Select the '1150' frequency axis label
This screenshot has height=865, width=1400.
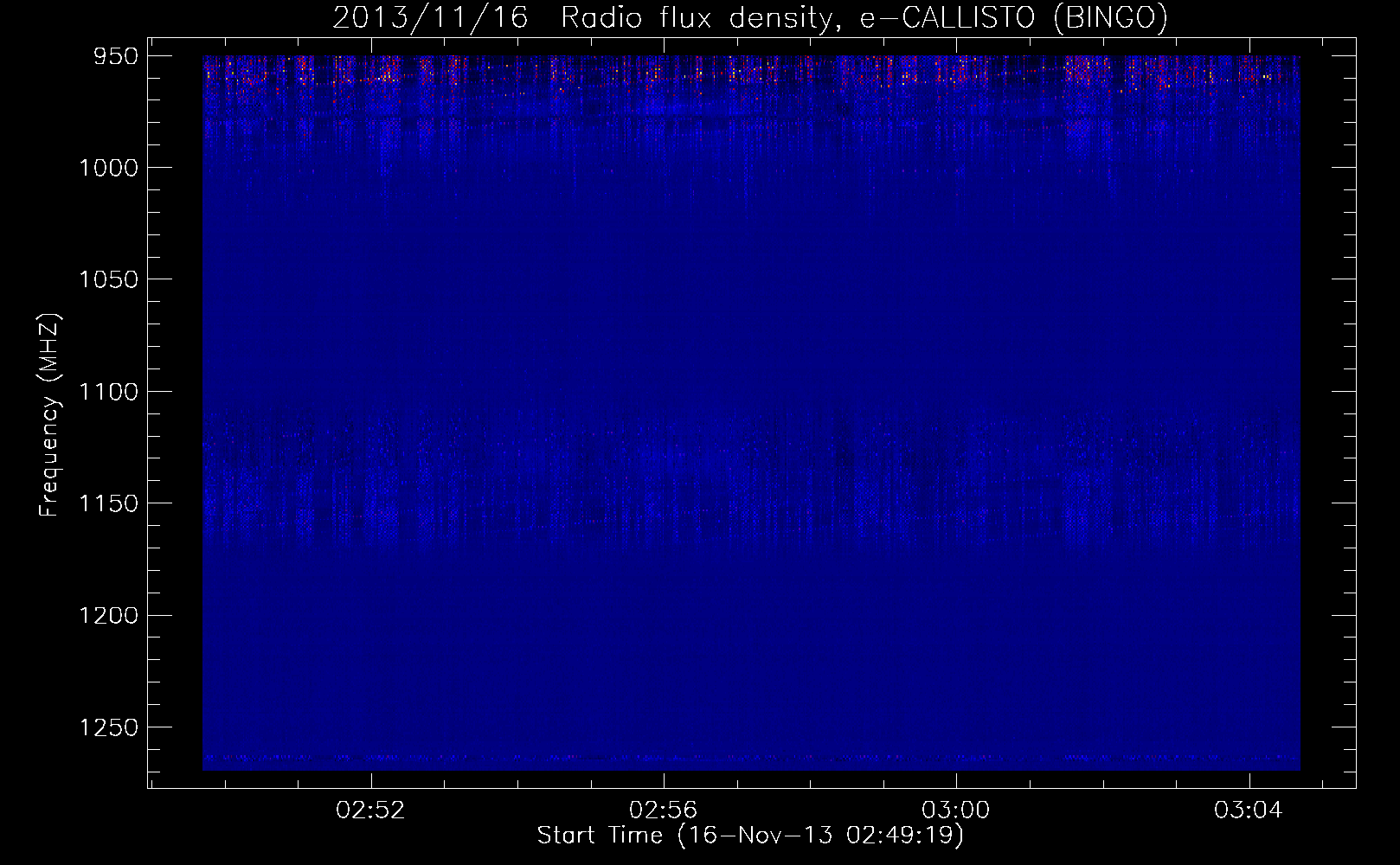coord(109,503)
